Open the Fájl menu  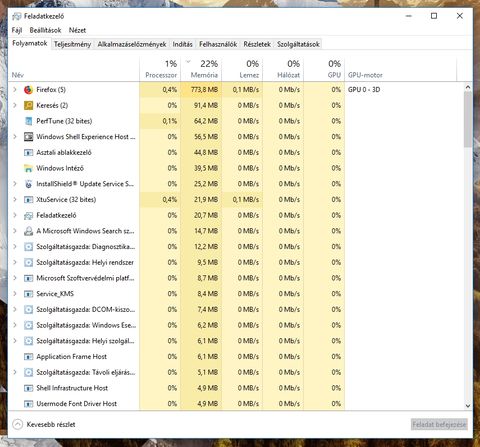pos(17,30)
